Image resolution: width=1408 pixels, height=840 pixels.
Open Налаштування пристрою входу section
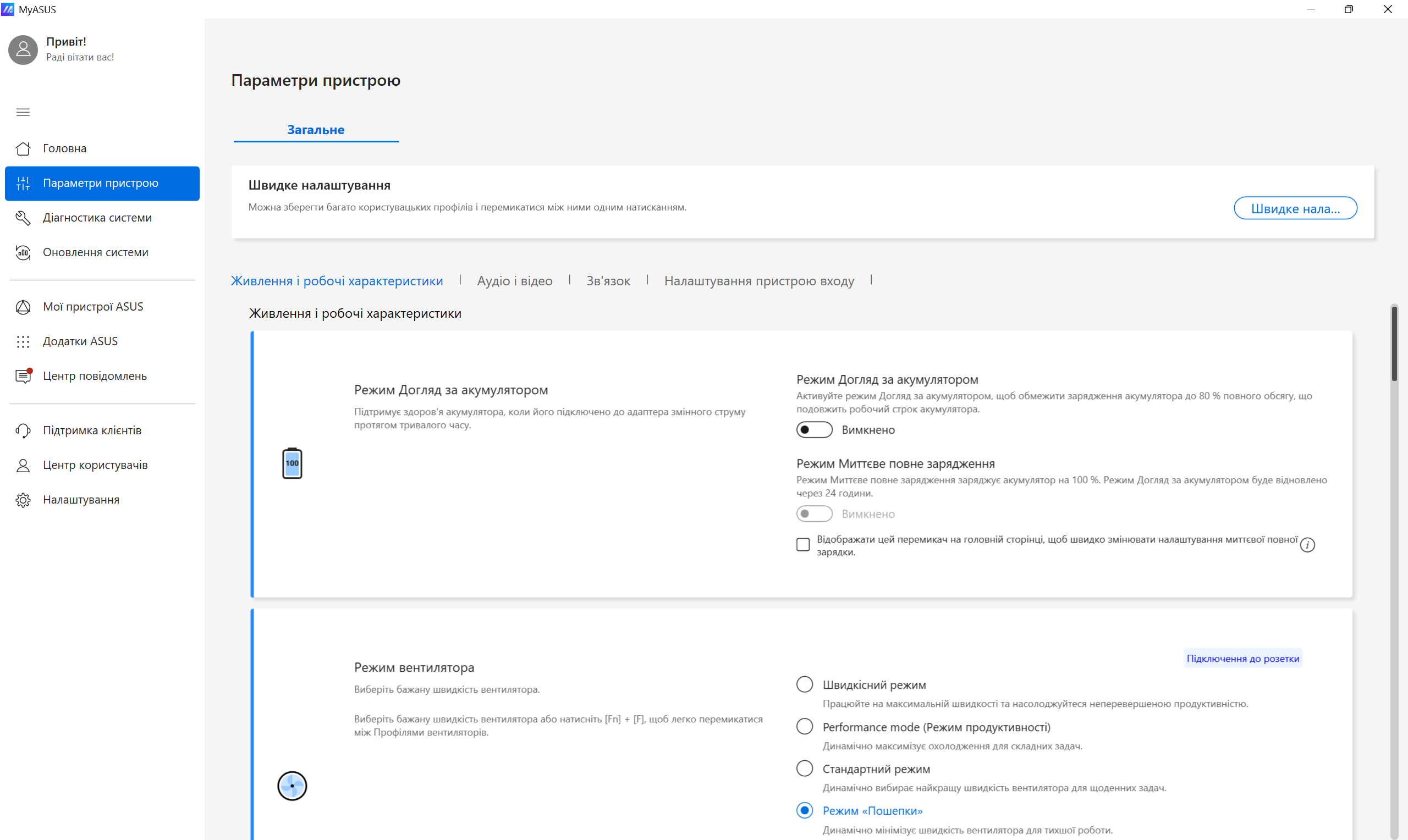[758, 281]
